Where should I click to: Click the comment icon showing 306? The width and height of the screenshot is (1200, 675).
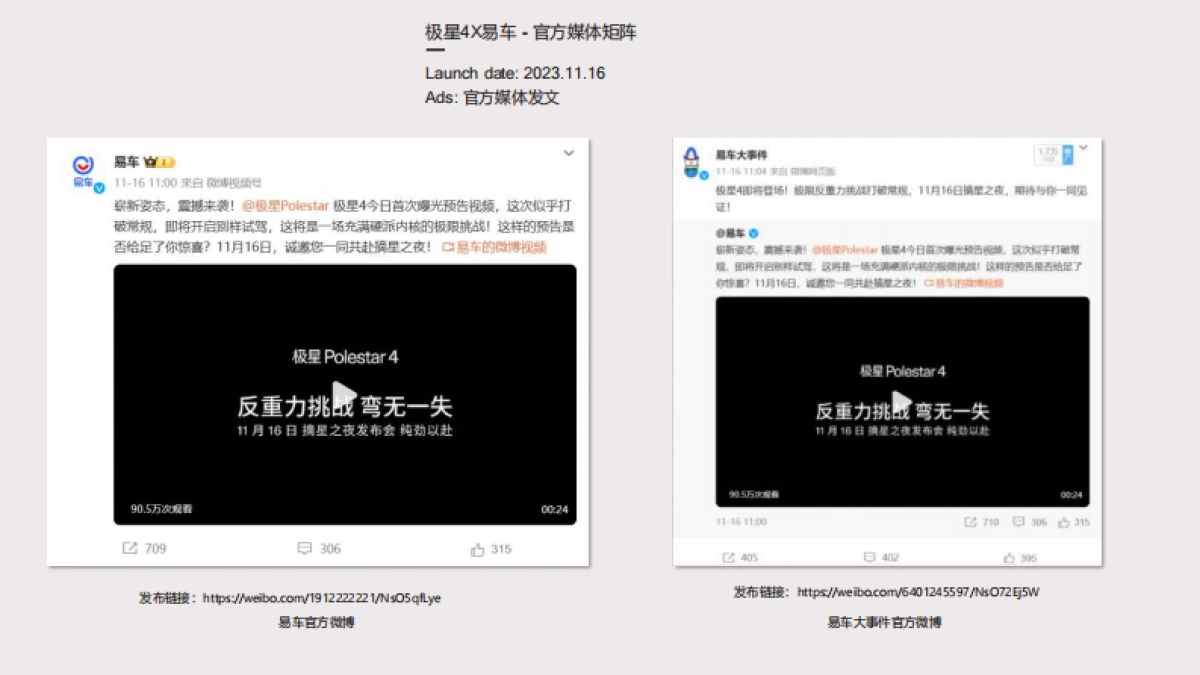304,548
